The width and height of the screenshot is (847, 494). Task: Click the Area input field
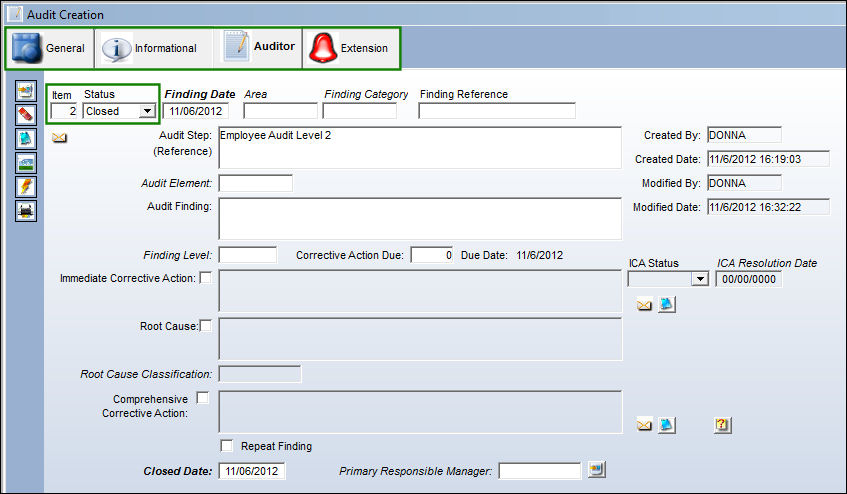point(280,111)
